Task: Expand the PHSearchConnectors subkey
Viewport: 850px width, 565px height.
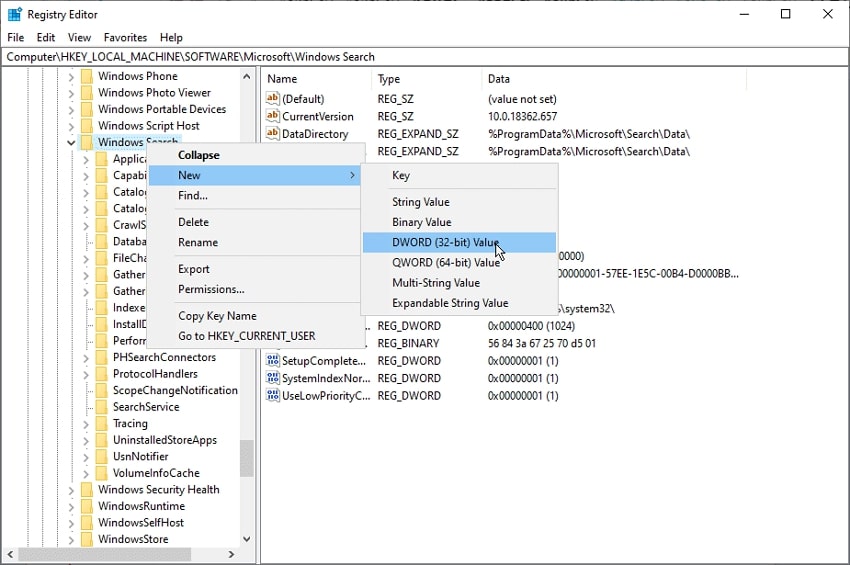Action: click(86, 358)
